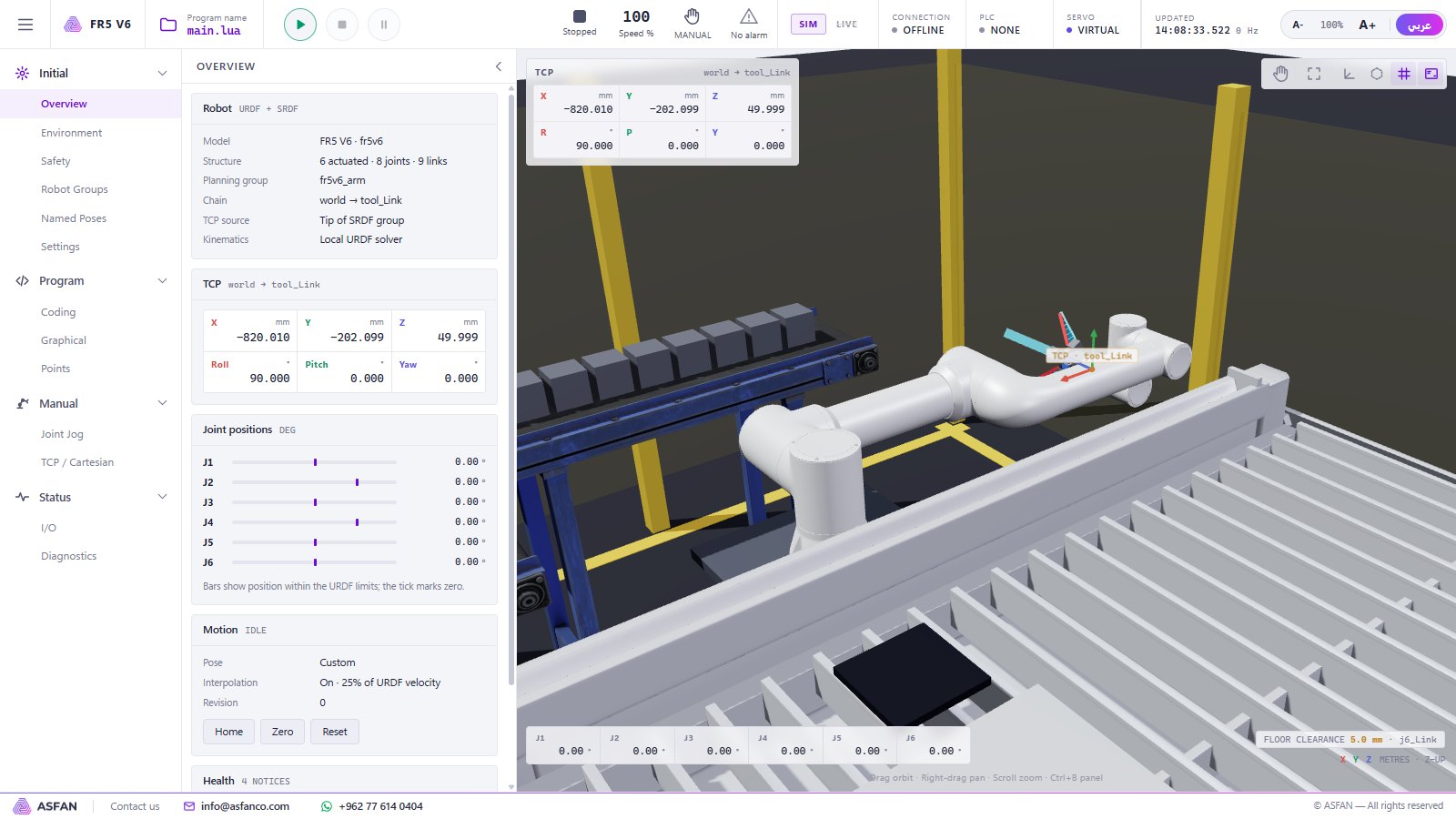
Task: Open the hamburger menu
Action: click(x=25, y=25)
